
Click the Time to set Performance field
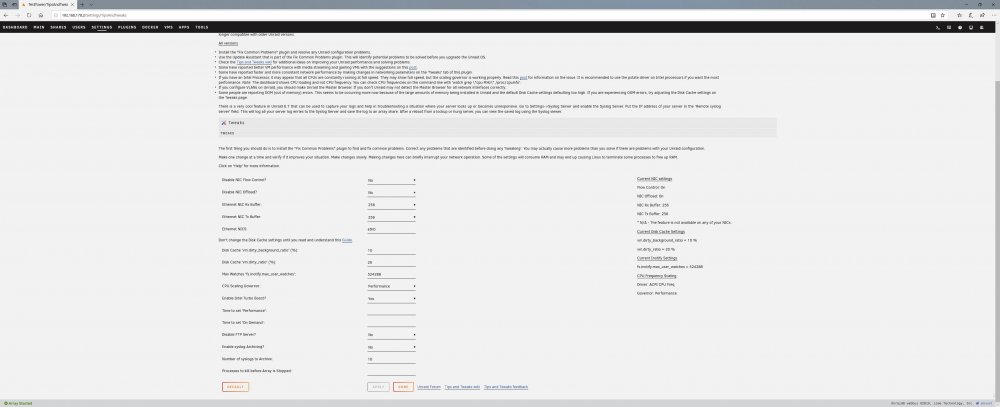pos(392,311)
